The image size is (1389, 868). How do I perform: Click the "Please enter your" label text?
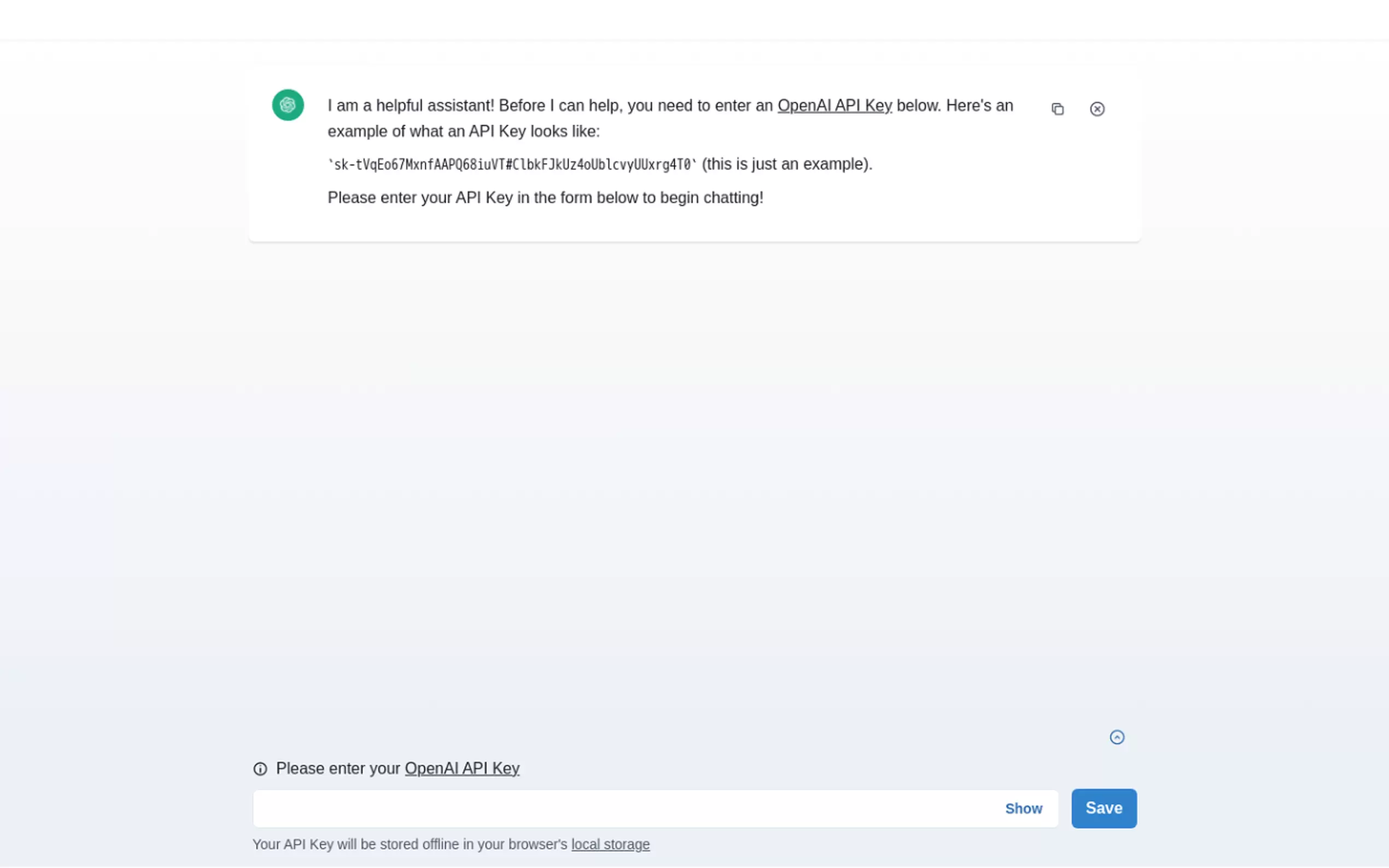[x=337, y=768]
